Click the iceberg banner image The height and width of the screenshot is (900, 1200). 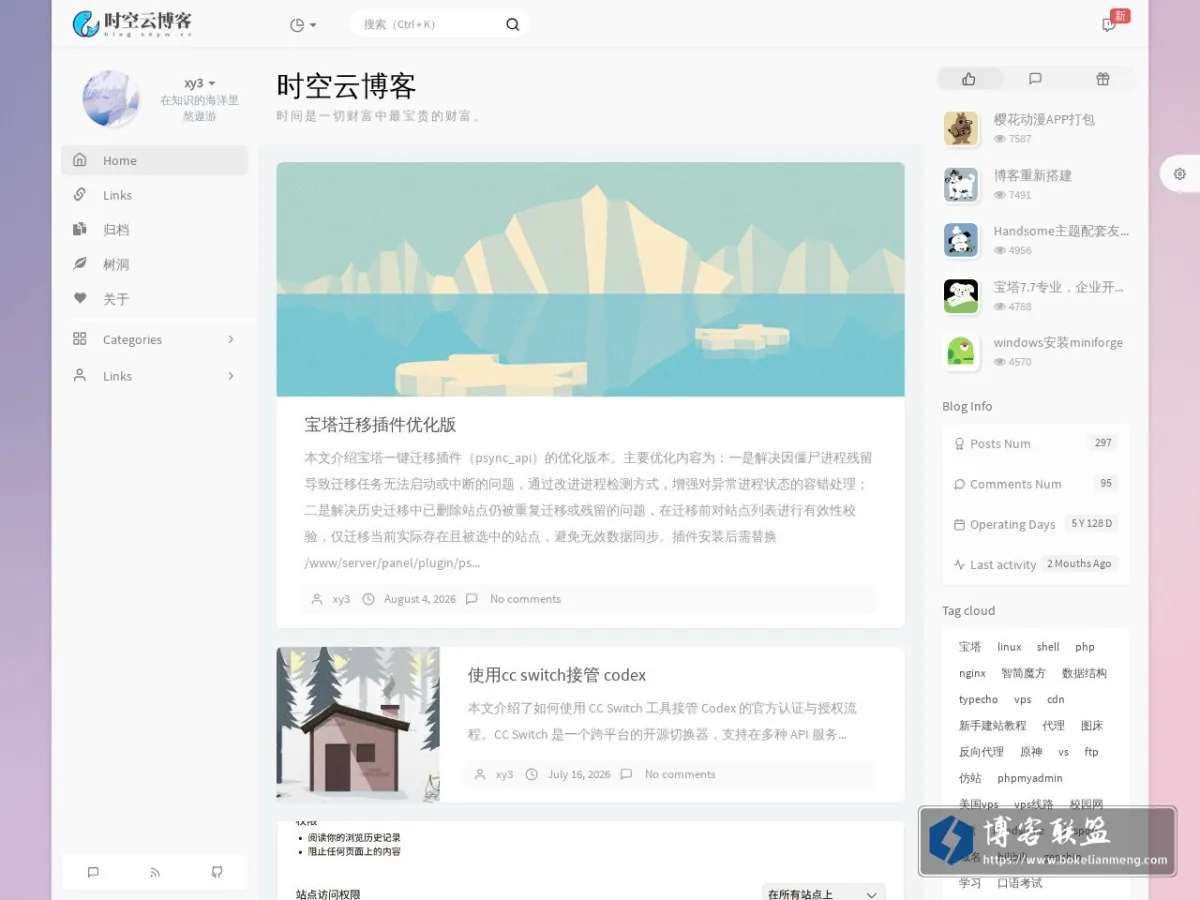590,280
